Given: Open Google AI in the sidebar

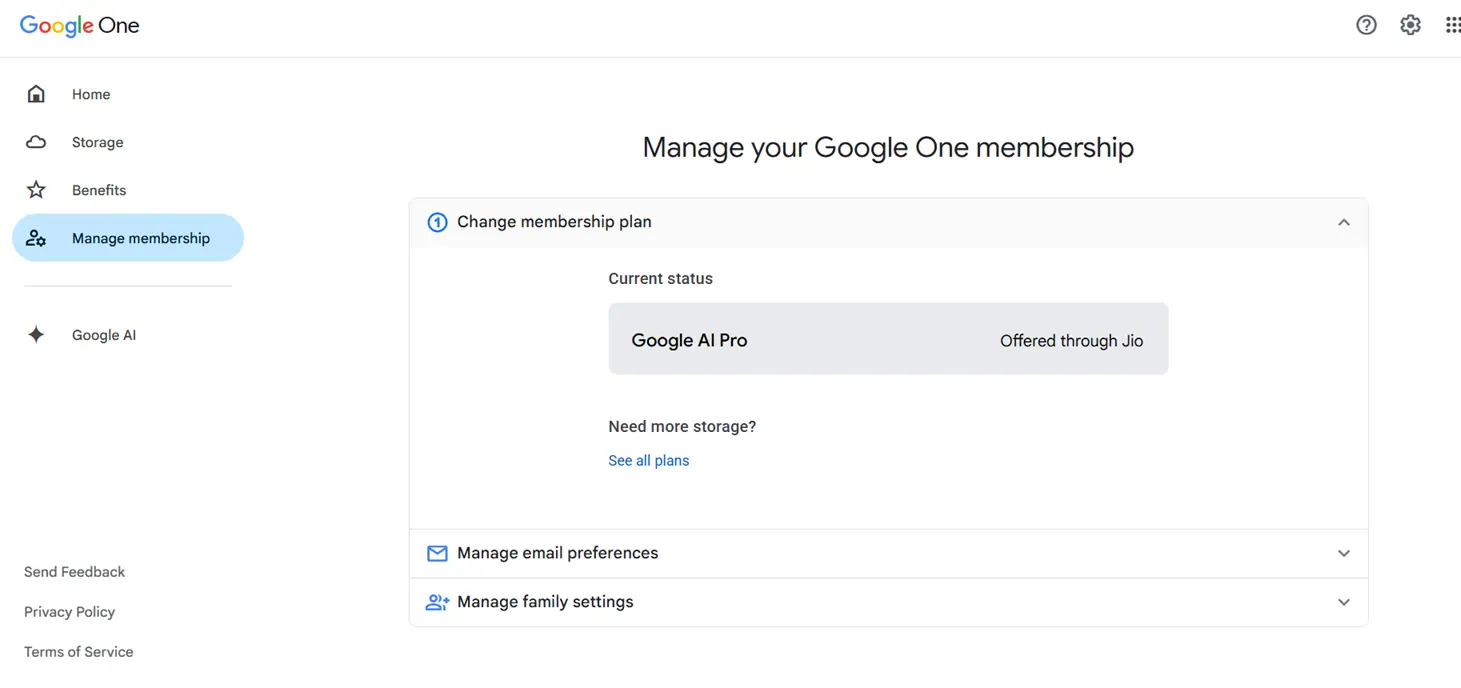Looking at the screenshot, I should 128,335.
